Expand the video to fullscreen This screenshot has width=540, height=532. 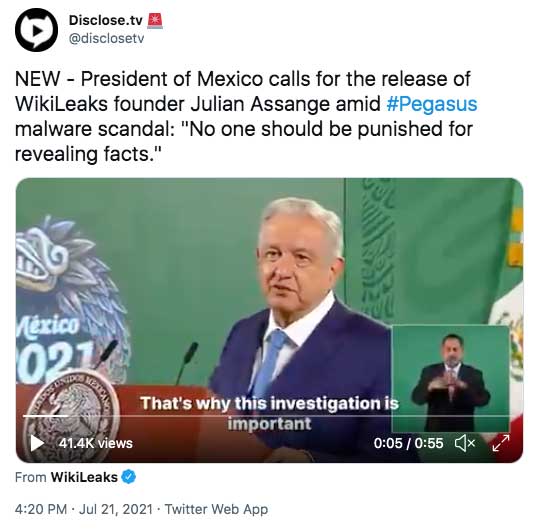pyautogui.click(x=501, y=443)
